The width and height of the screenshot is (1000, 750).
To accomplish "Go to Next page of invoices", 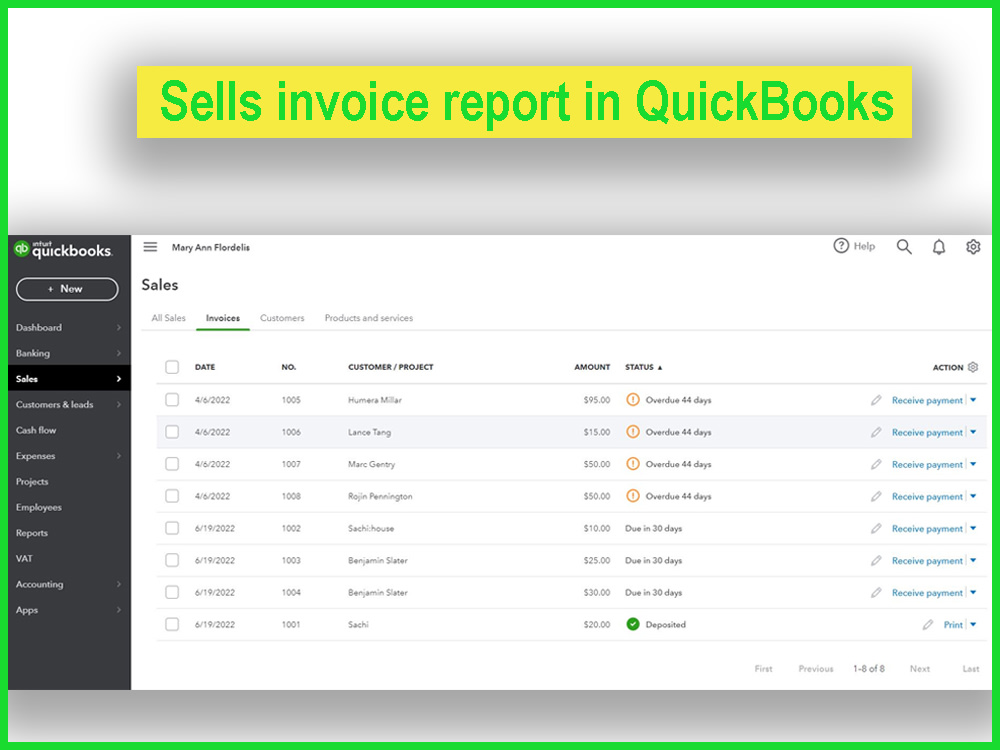I will tap(920, 668).
